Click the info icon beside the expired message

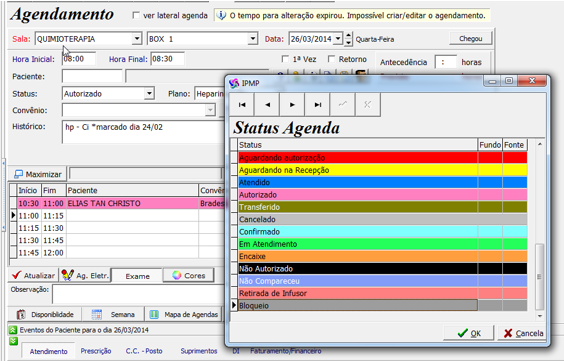pos(221,15)
